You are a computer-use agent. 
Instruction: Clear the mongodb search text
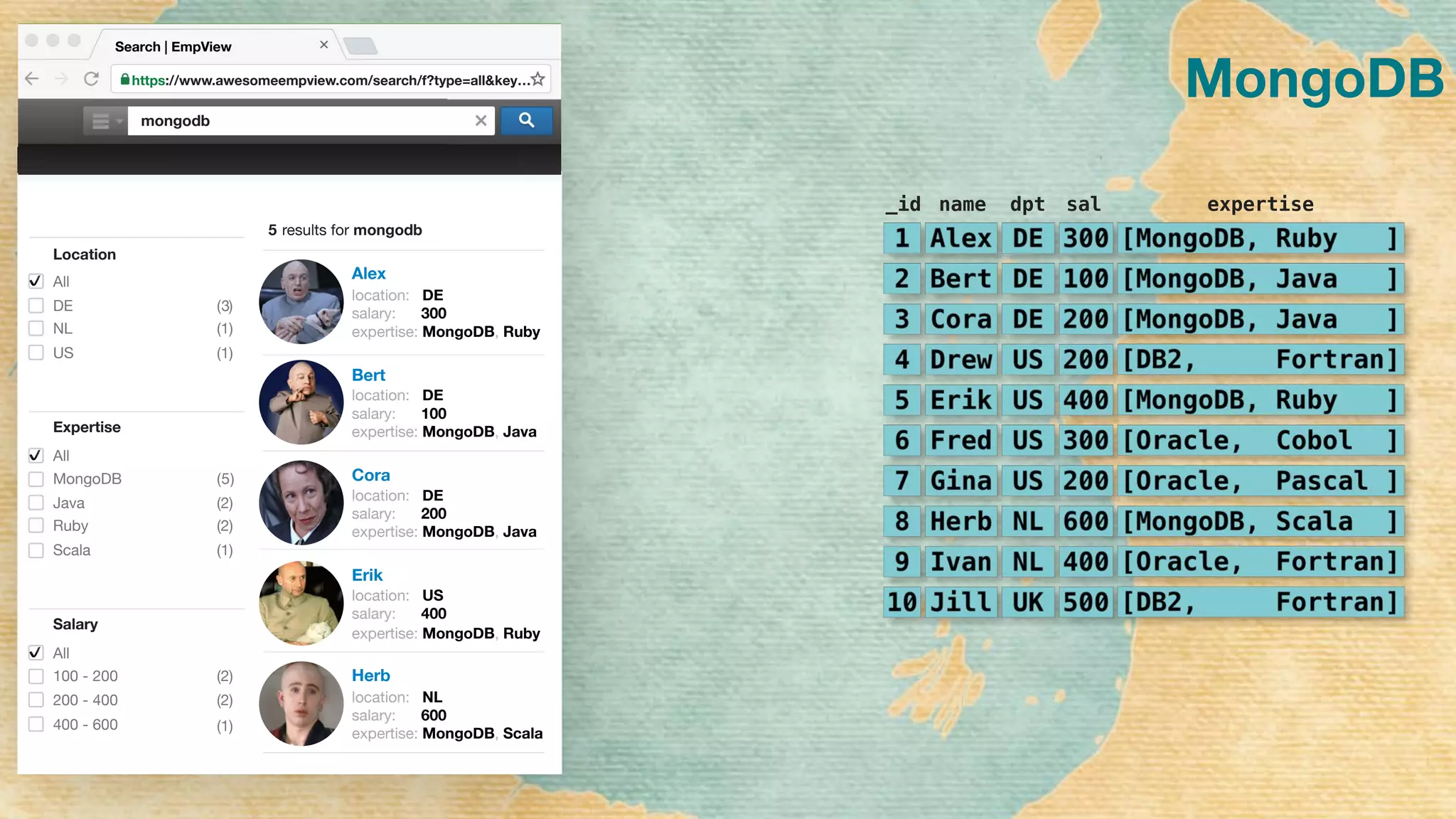point(481,121)
